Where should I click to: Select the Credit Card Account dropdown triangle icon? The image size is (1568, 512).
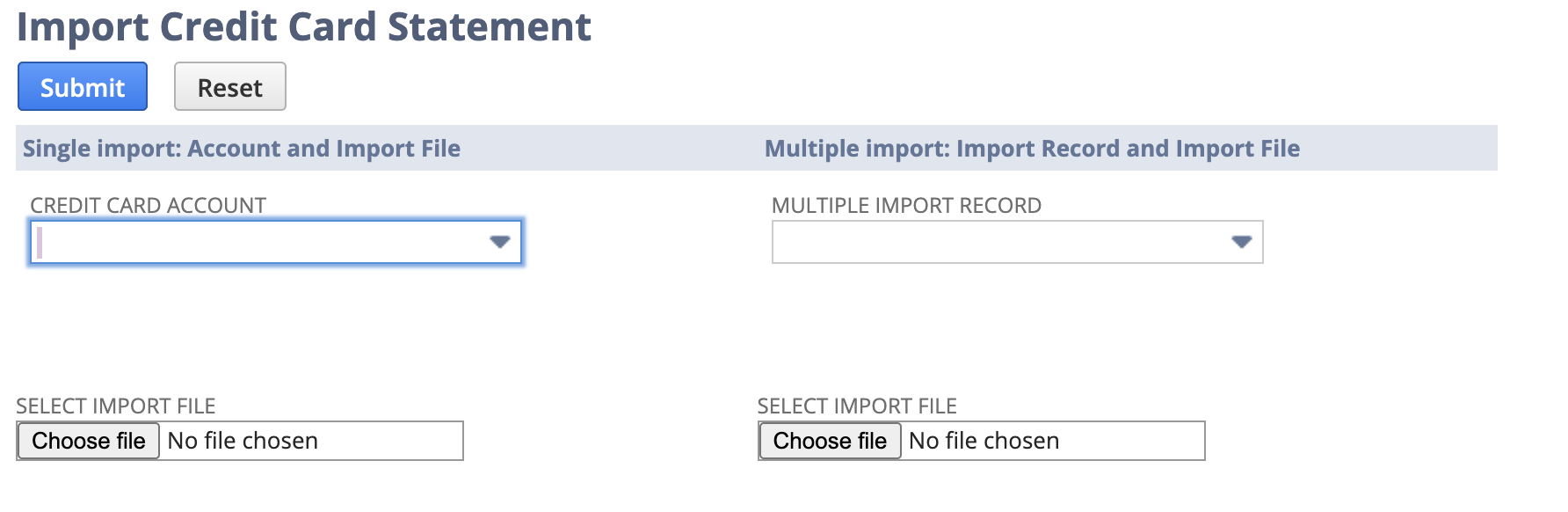499,242
